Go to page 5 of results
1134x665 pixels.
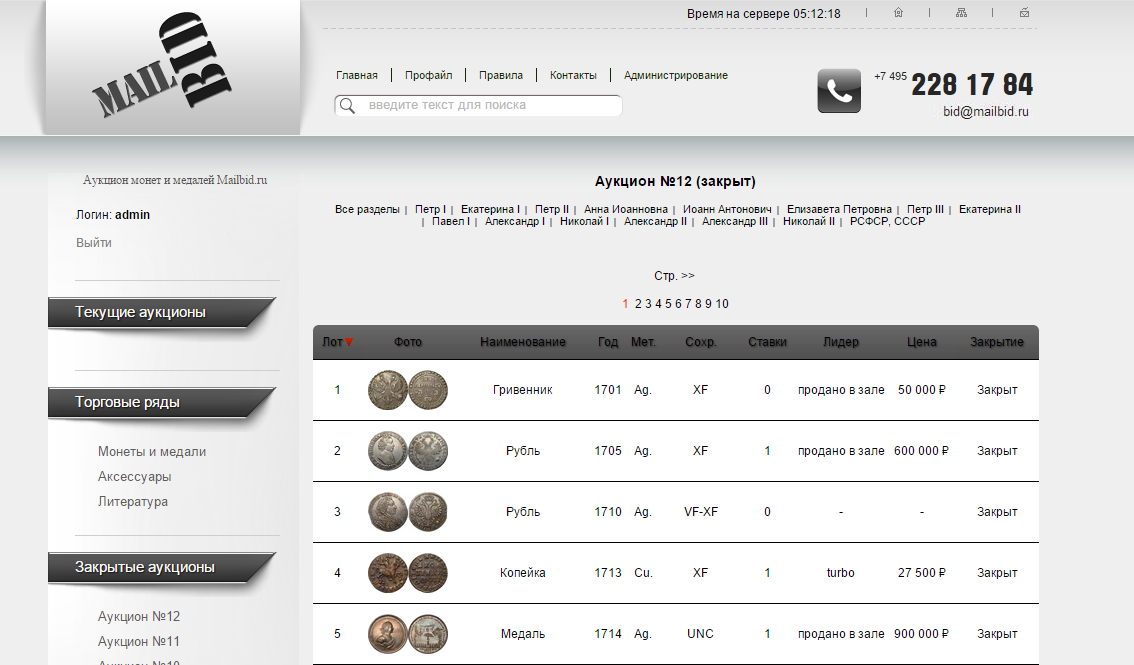point(668,304)
